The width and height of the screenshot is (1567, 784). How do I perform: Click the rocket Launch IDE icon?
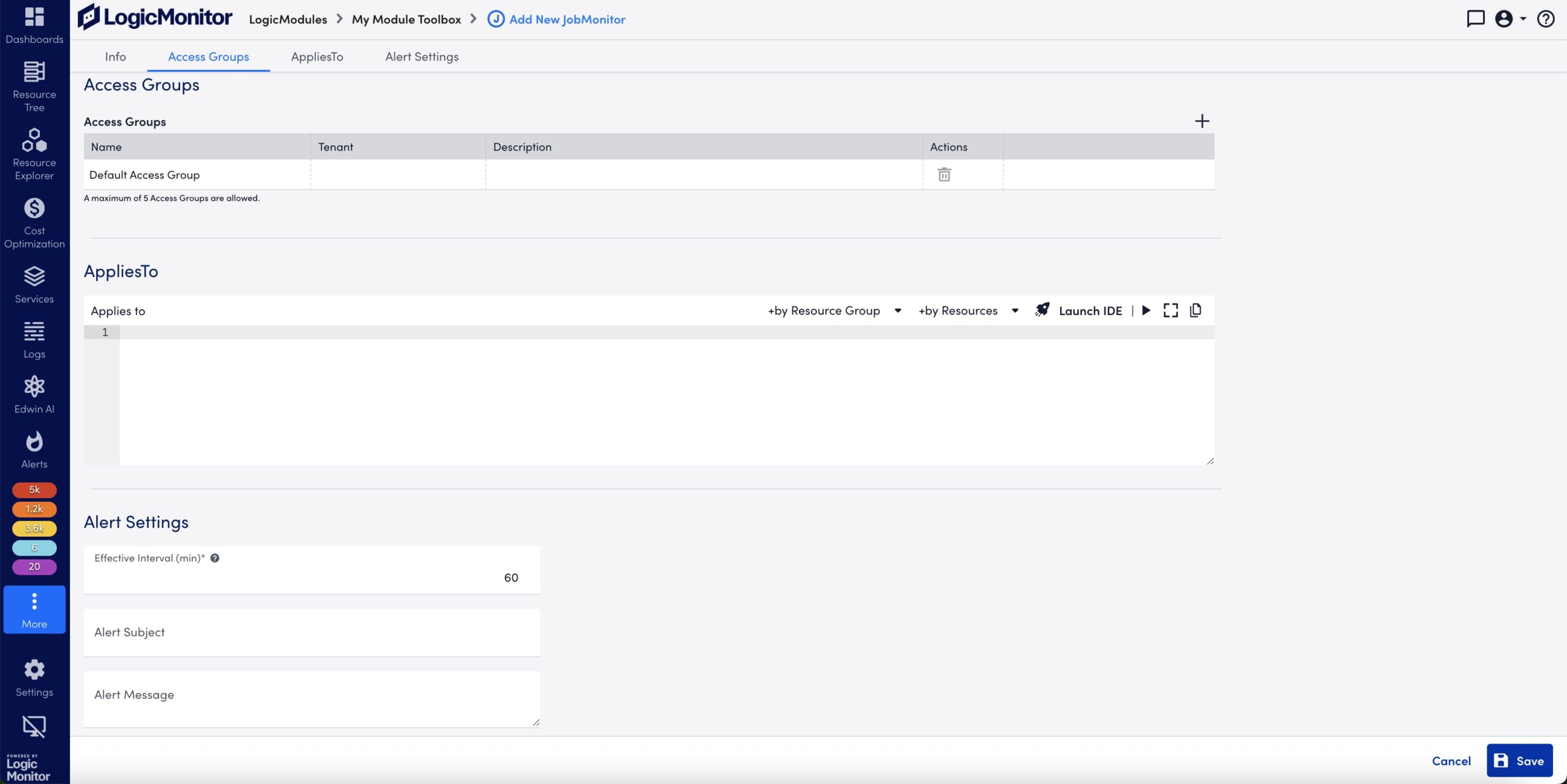[1042, 310]
